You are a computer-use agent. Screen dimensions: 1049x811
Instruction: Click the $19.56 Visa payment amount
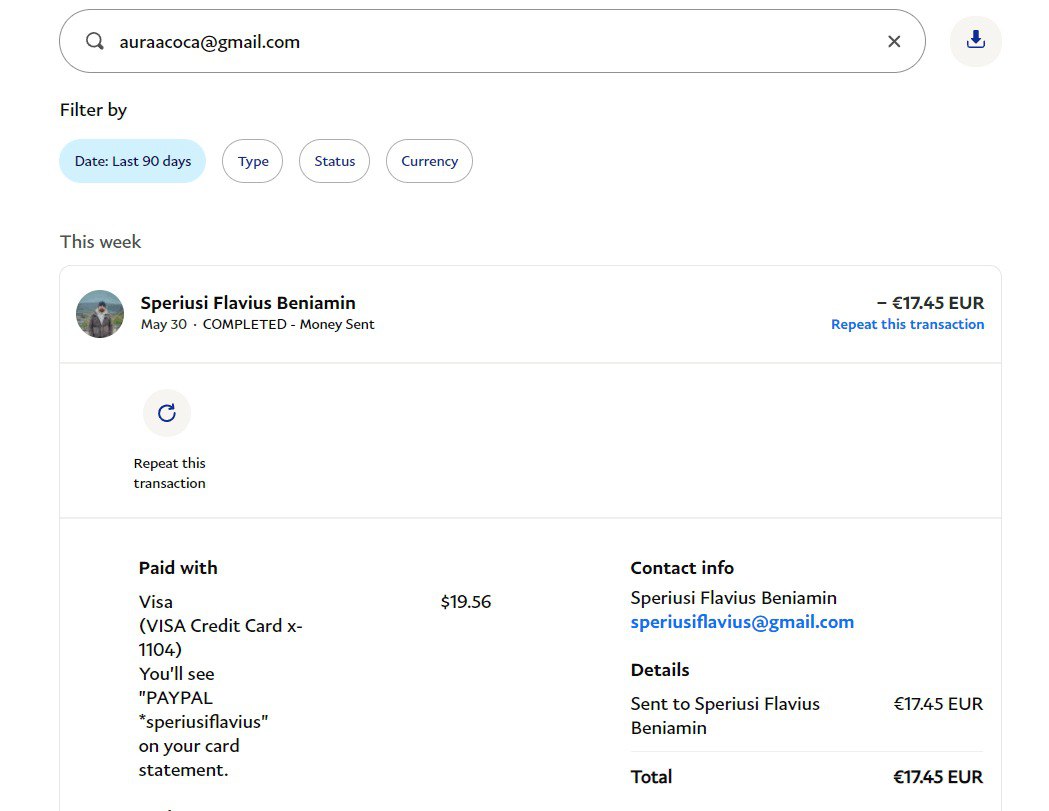465,602
